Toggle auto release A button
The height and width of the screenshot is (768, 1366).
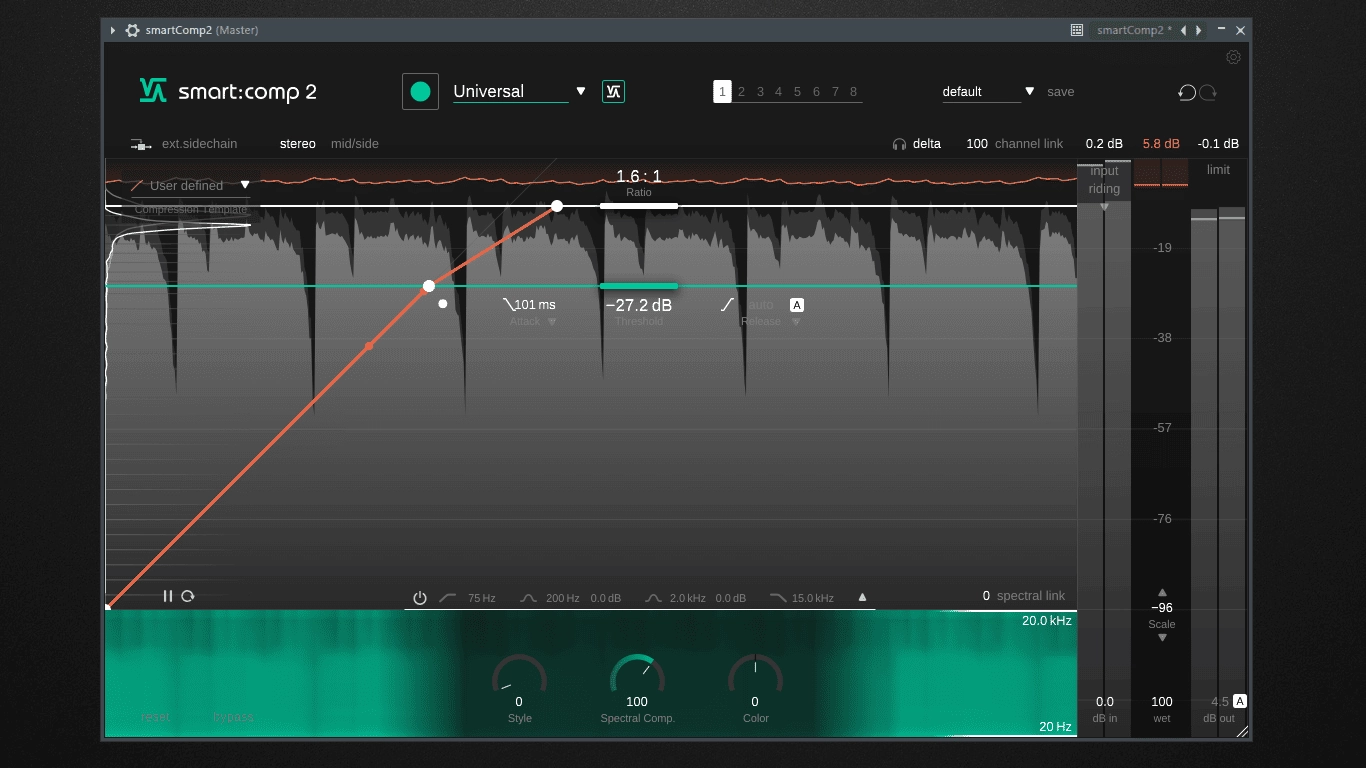[x=797, y=305]
